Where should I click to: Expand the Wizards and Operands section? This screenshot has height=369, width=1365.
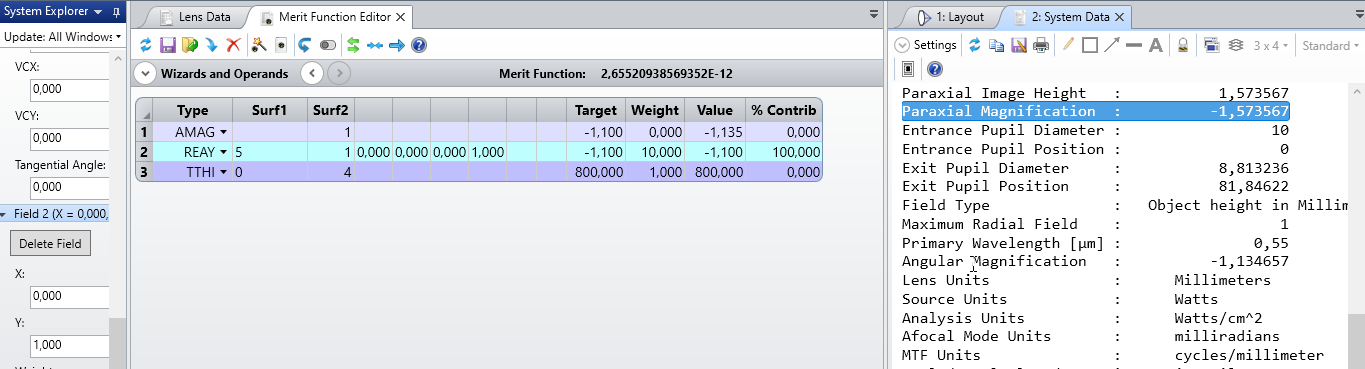(144, 73)
